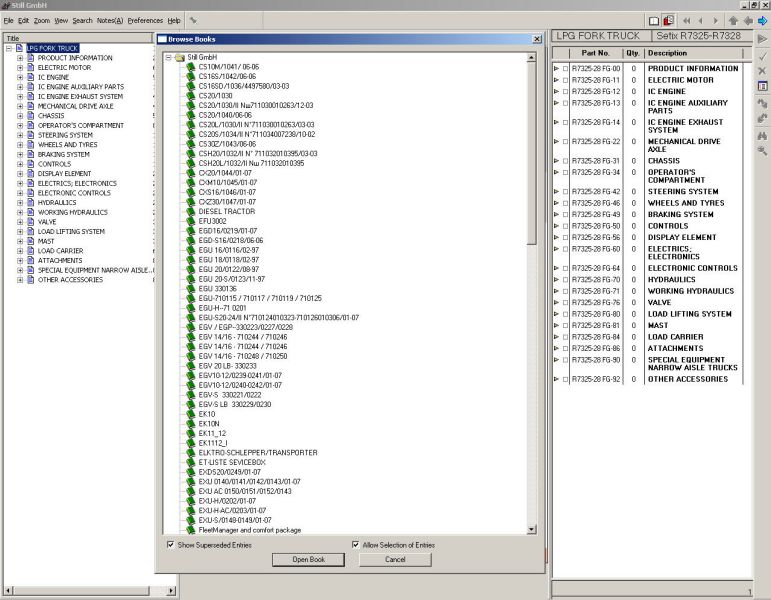Uncheck Show Superseded Entries
771x600 pixels.
coord(170,545)
